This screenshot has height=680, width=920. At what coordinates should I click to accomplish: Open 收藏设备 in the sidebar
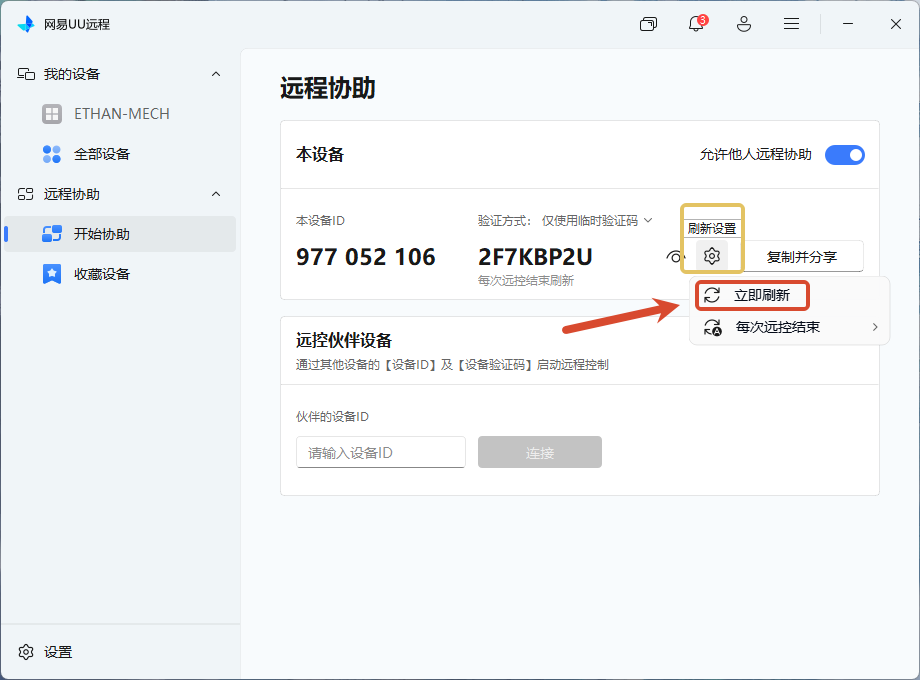(x=120, y=274)
